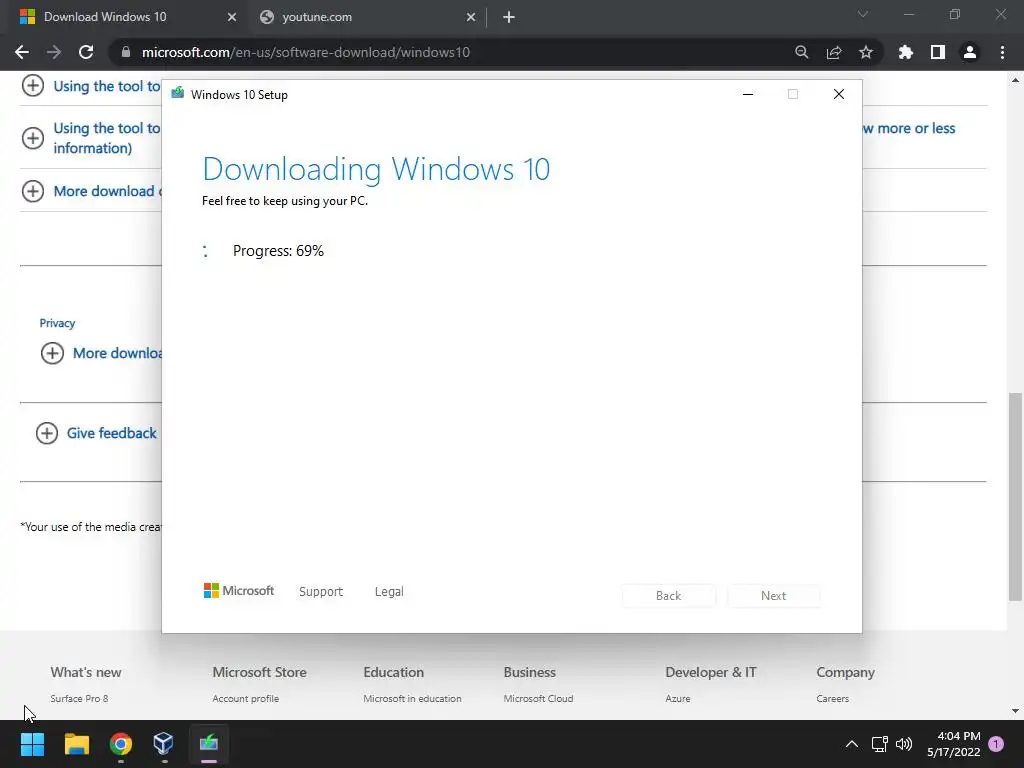Close the youtune.com tab
Screen dimensions: 1024x768
[471, 18]
